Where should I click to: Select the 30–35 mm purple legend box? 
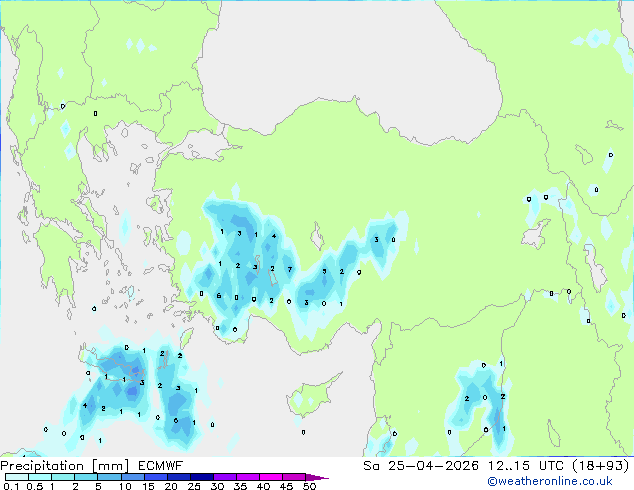[x=224, y=477]
